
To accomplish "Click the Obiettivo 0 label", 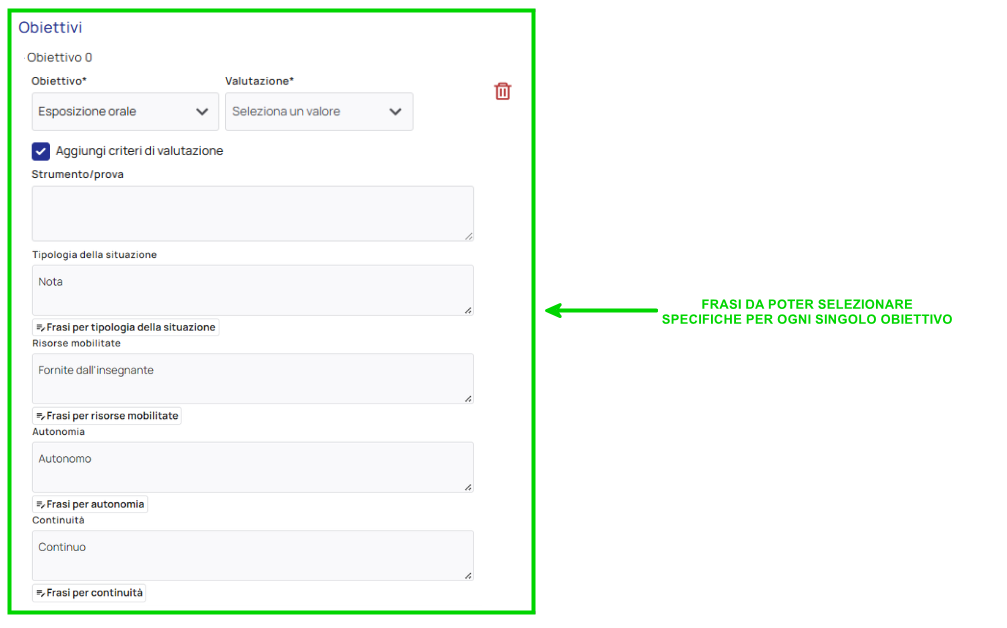I will click(60, 58).
